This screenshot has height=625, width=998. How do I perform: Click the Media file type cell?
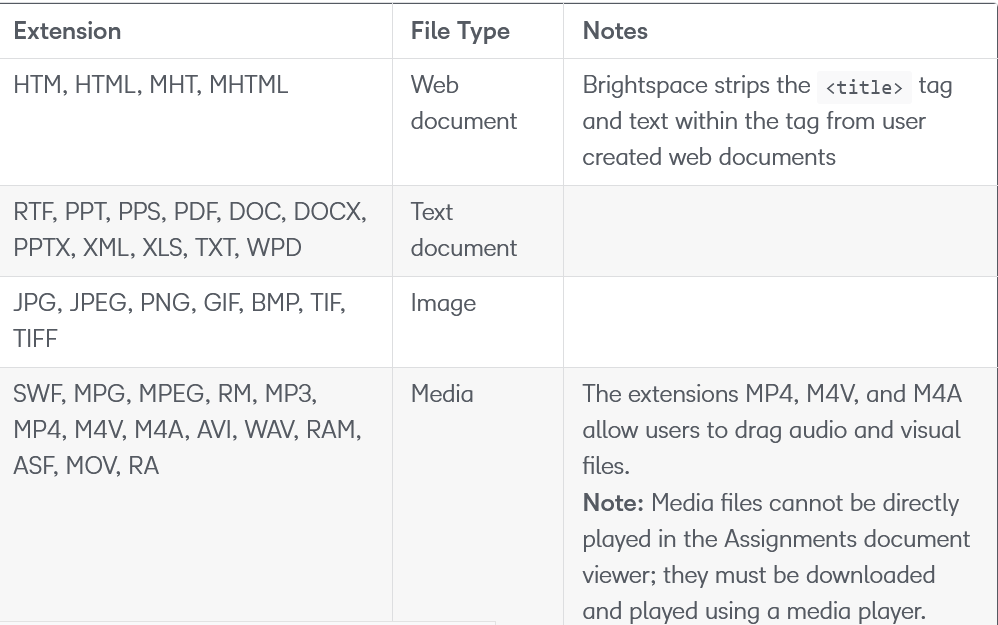(442, 394)
